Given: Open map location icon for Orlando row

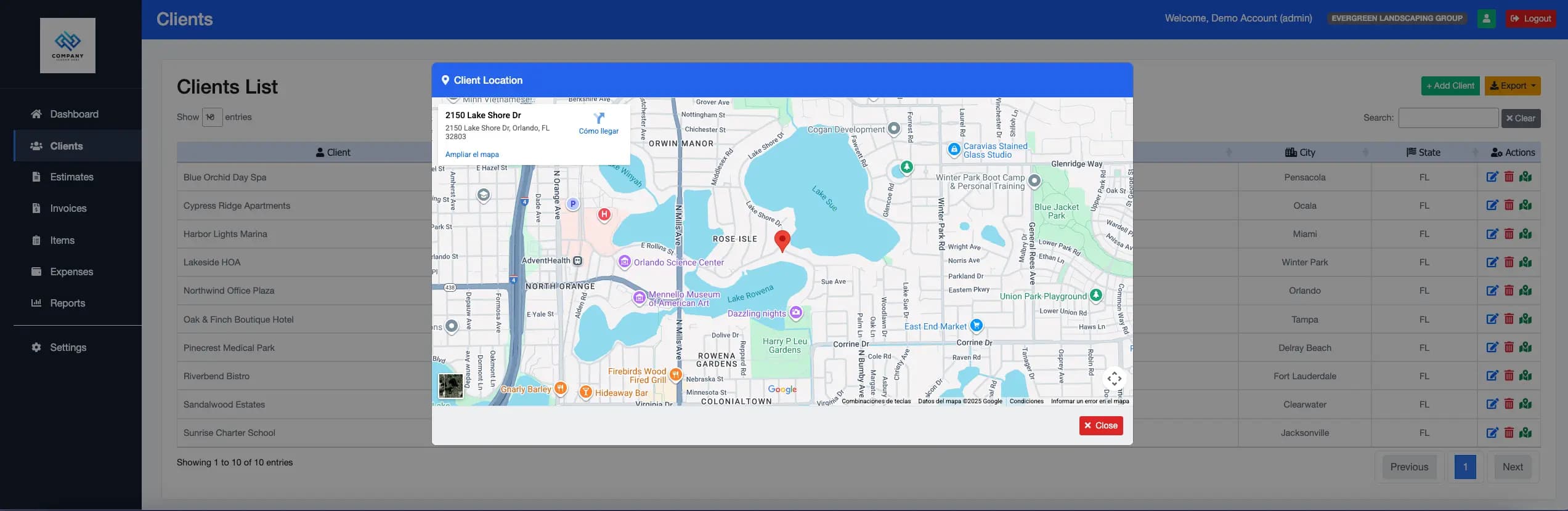Looking at the screenshot, I should 1525,291.
